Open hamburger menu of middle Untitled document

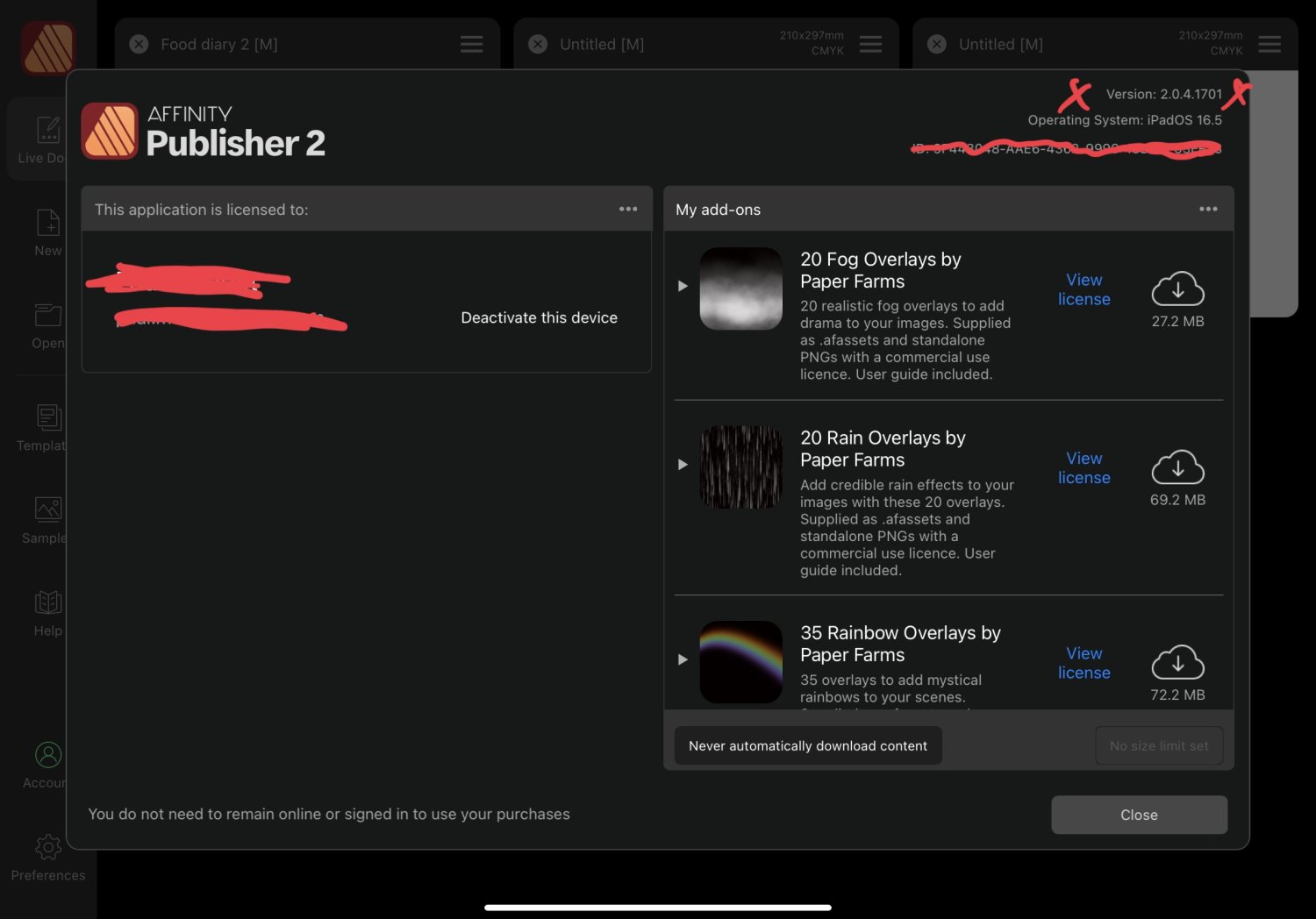[871, 44]
